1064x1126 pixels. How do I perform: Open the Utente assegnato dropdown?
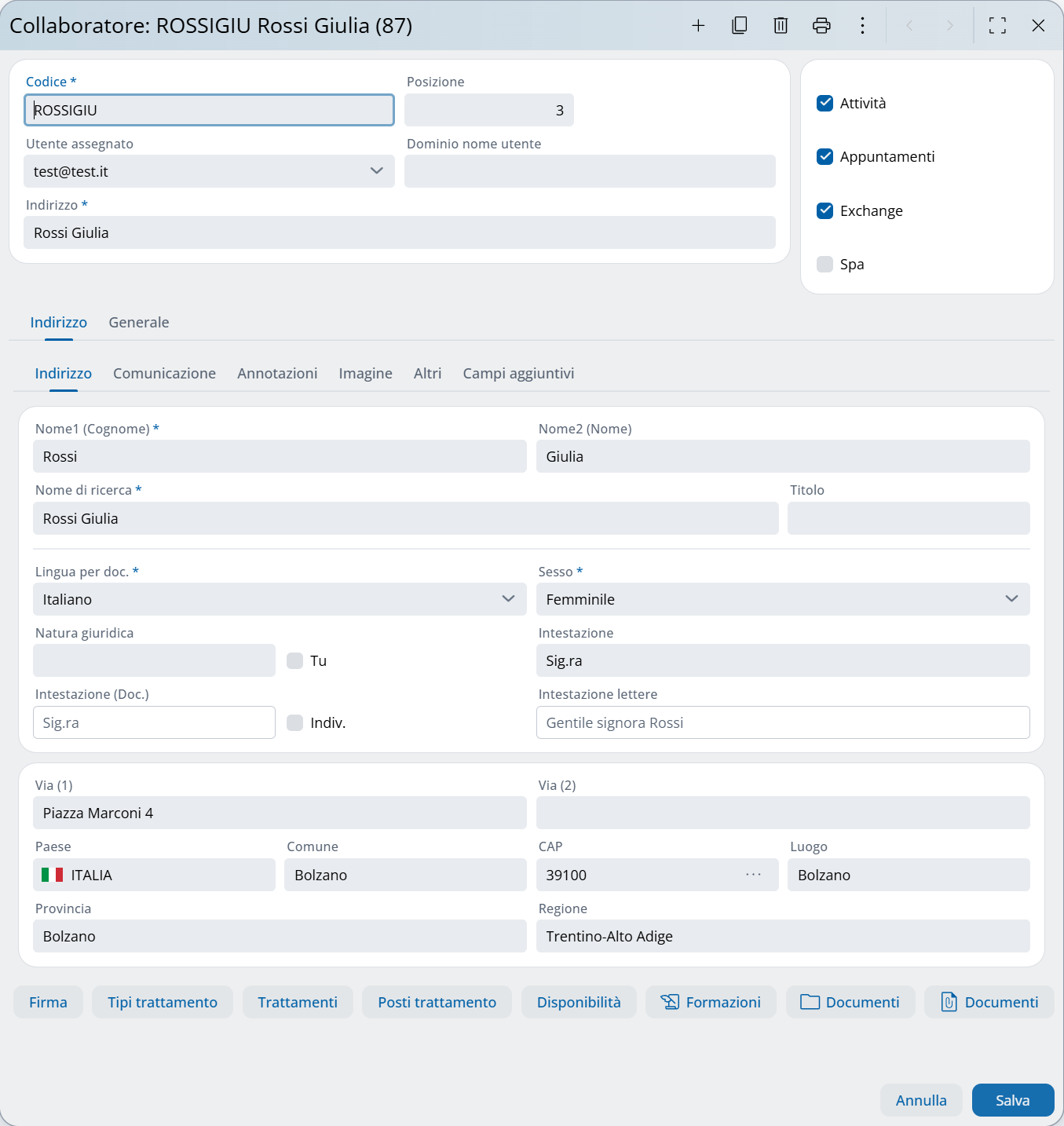[376, 170]
